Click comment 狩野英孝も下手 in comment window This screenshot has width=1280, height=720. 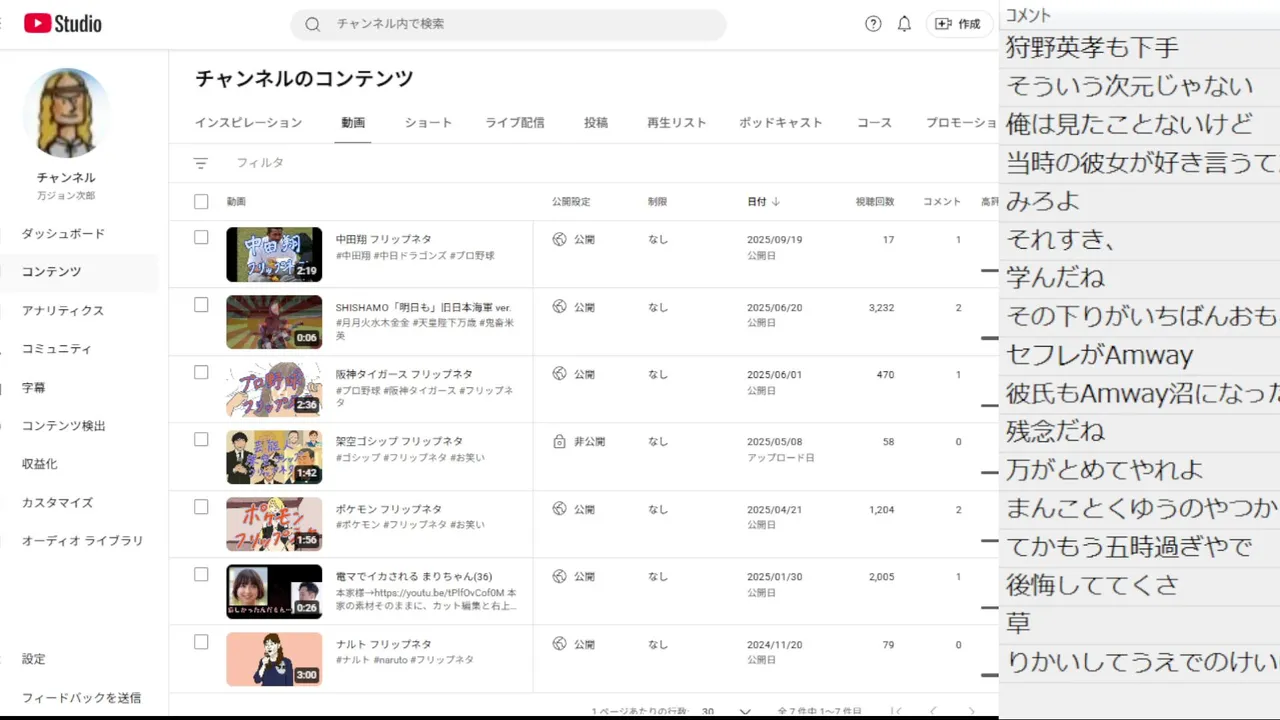tap(1092, 48)
